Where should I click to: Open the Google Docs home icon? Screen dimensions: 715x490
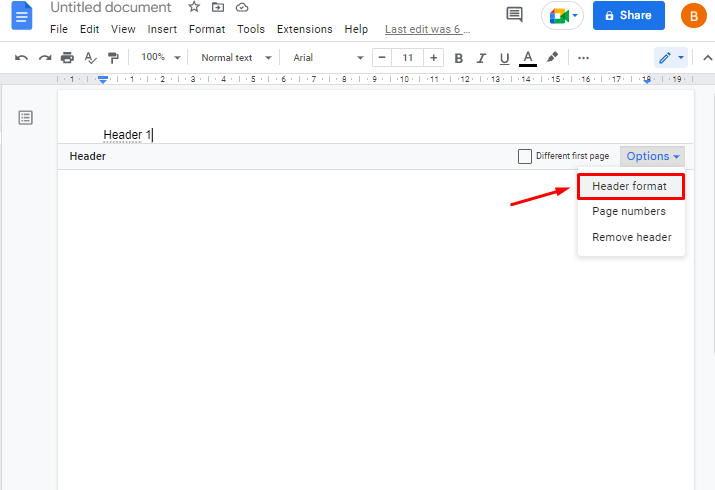tap(22, 15)
